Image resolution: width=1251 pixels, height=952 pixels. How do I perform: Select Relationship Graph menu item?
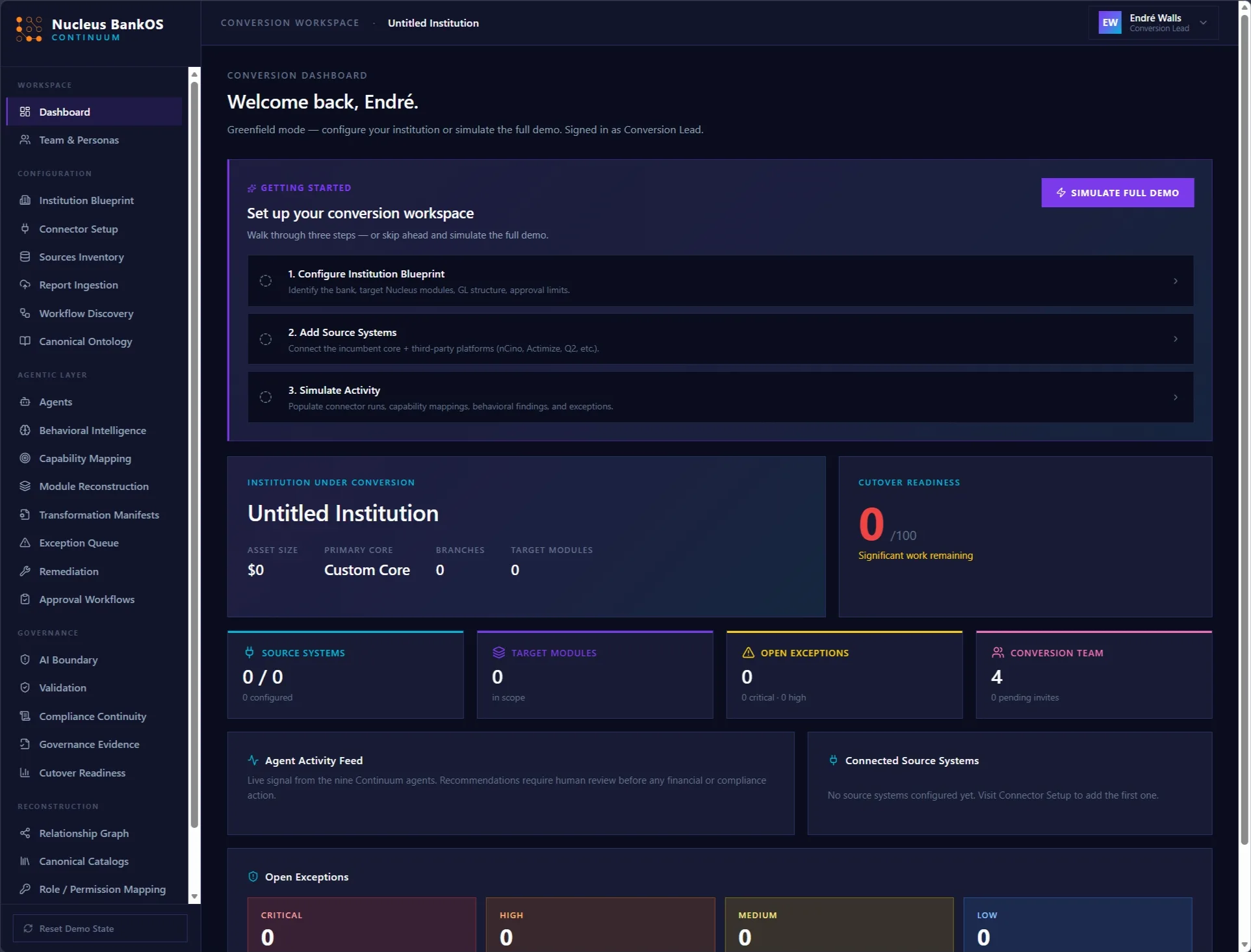(94, 833)
